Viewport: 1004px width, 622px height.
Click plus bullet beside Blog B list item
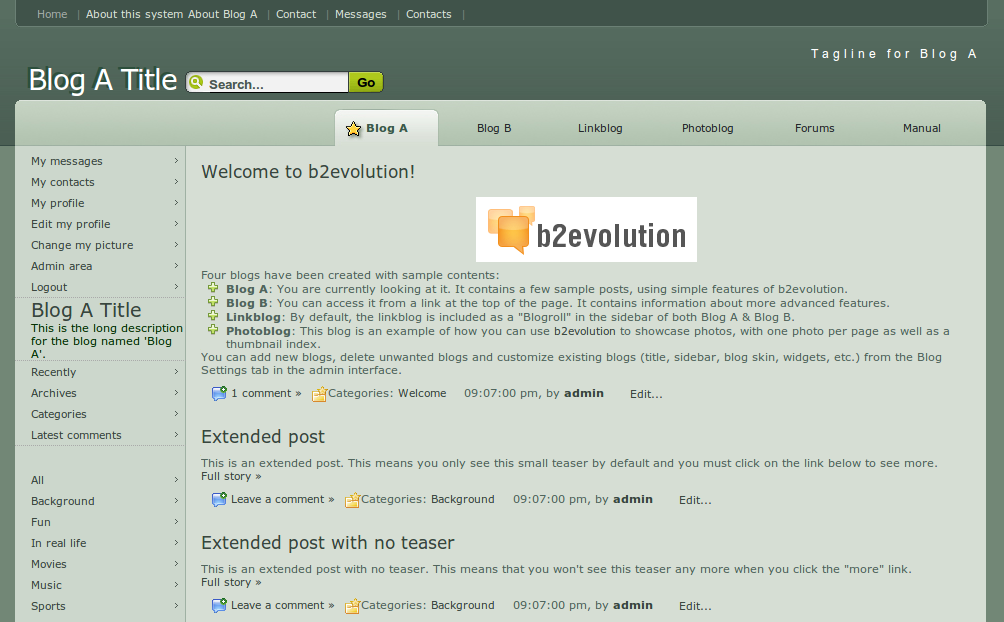213,302
